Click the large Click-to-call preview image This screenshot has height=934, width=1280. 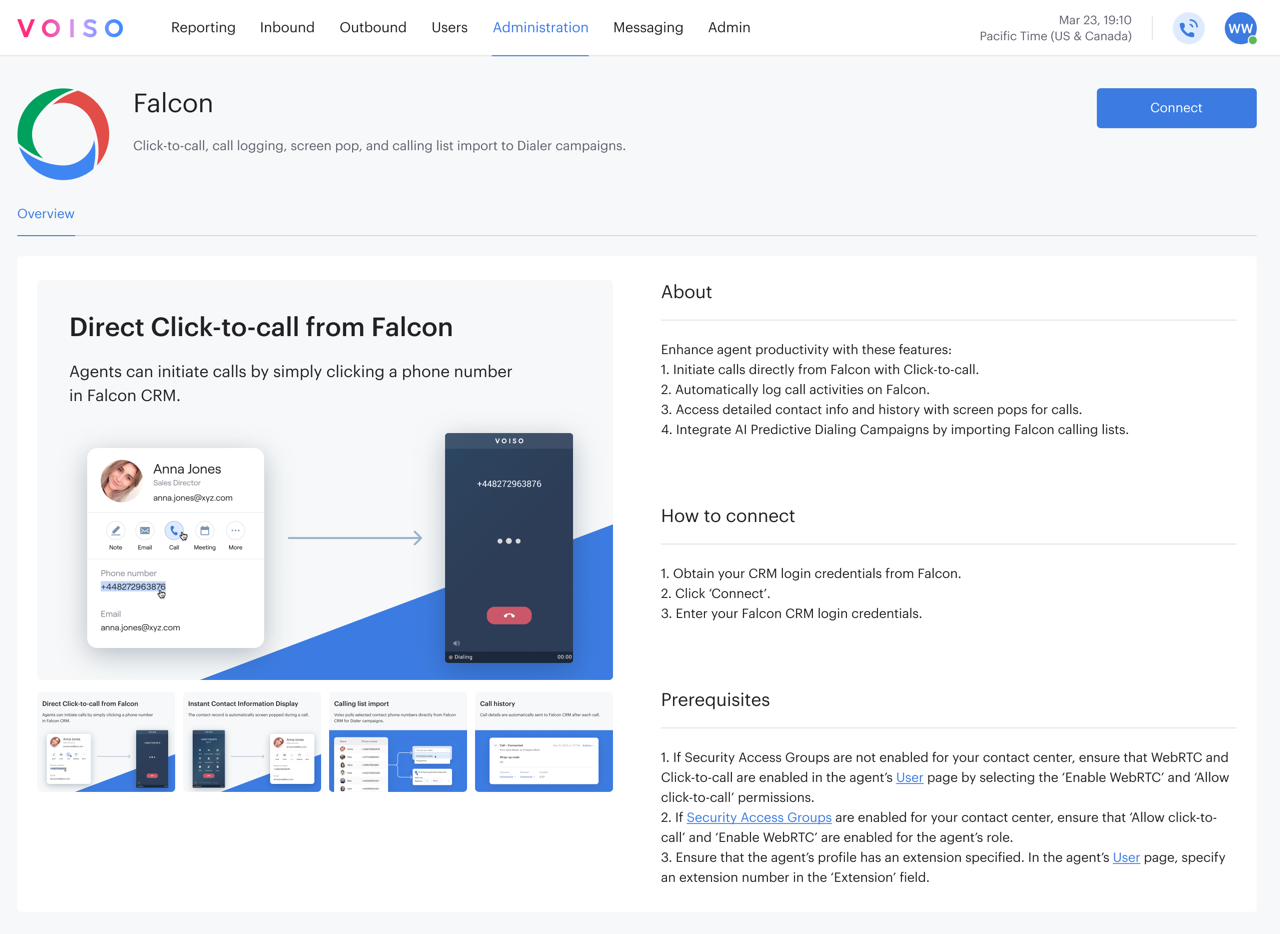(x=325, y=480)
